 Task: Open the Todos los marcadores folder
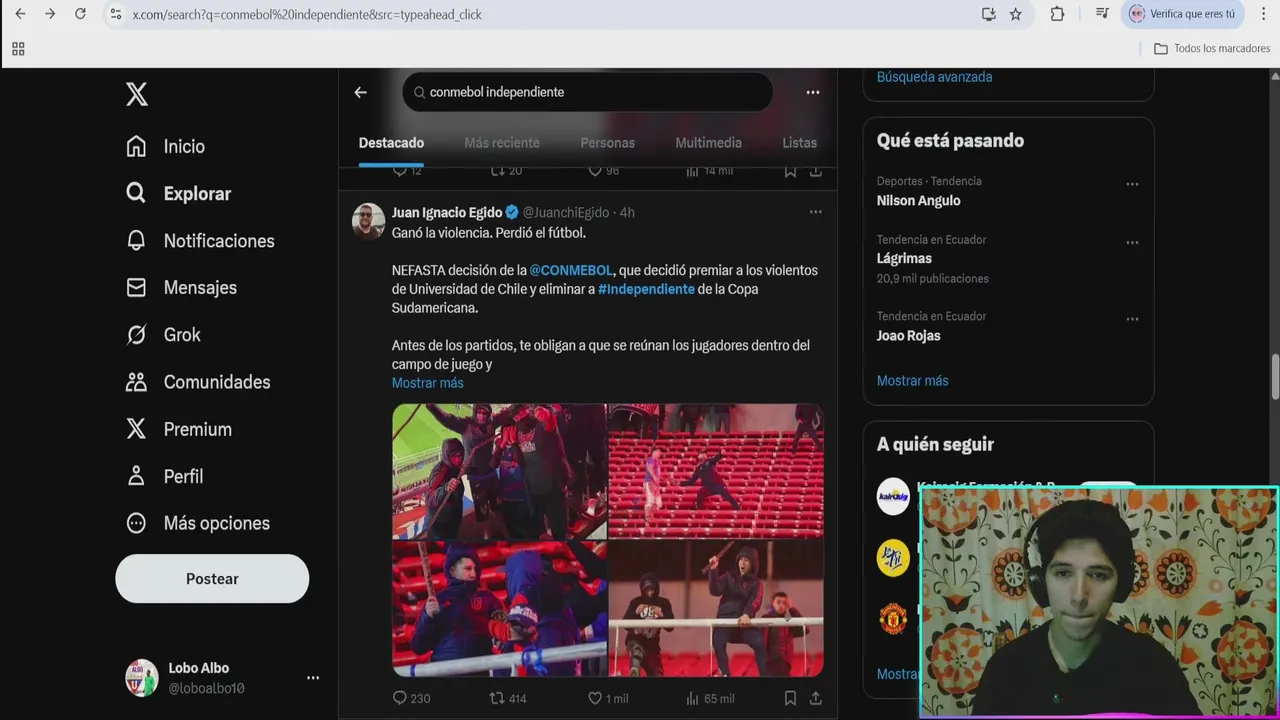pyautogui.click(x=1211, y=48)
